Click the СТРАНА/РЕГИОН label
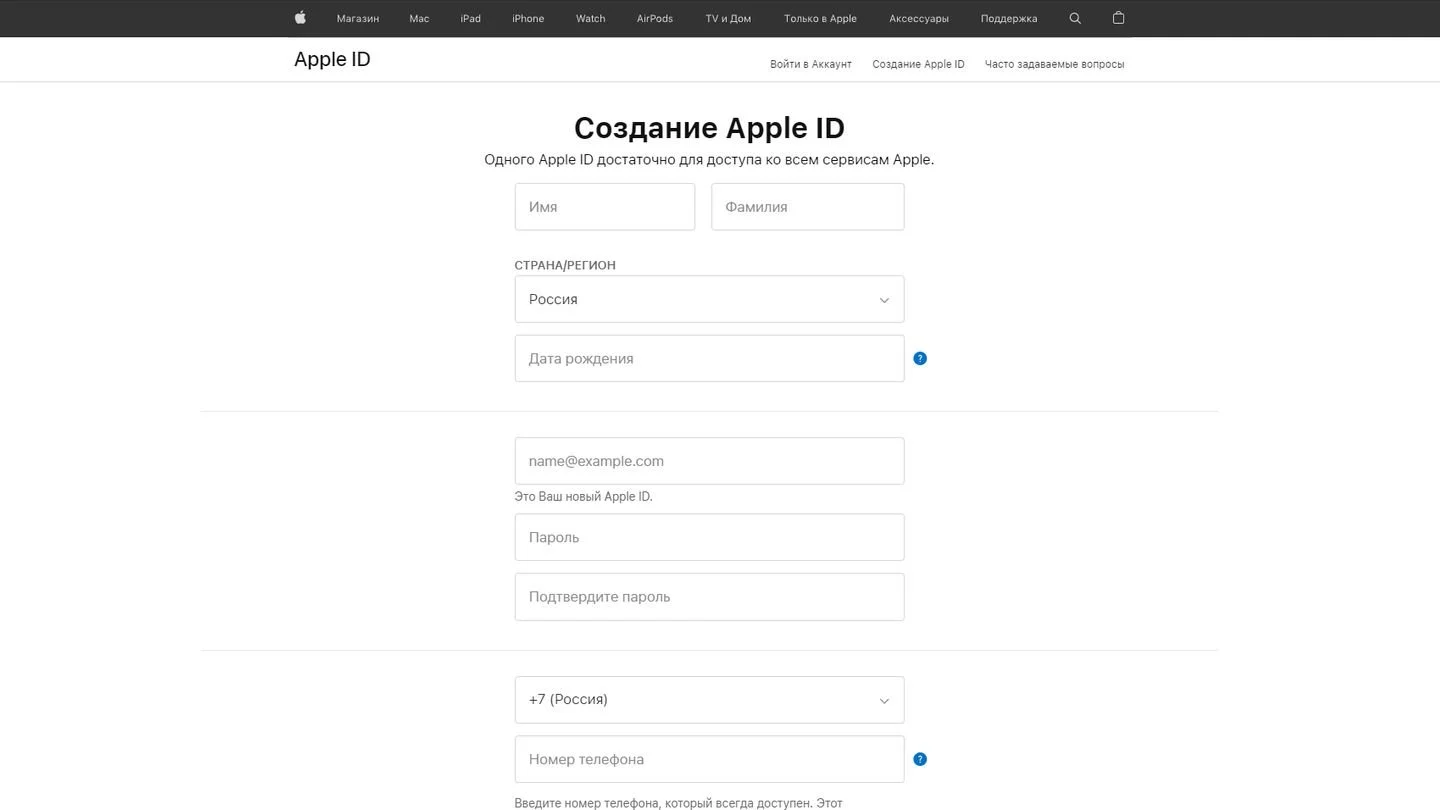The image size is (1440, 810). [565, 265]
